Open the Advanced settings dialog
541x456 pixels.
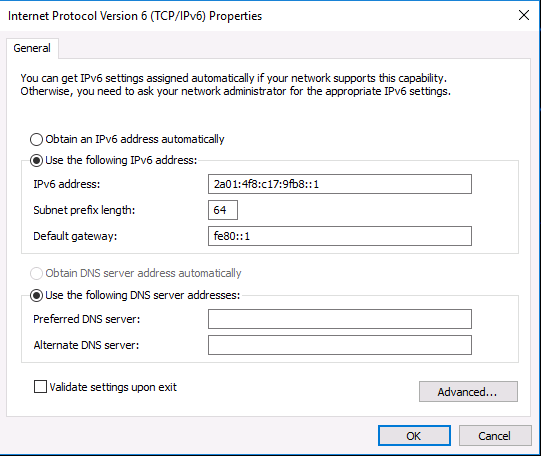pyautogui.click(x=468, y=391)
